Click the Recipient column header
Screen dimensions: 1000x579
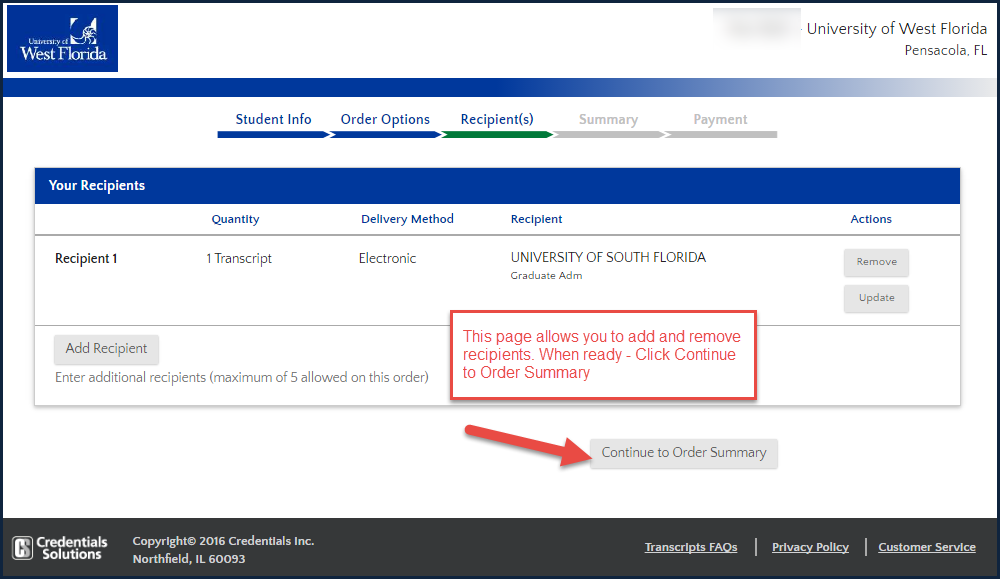click(536, 219)
